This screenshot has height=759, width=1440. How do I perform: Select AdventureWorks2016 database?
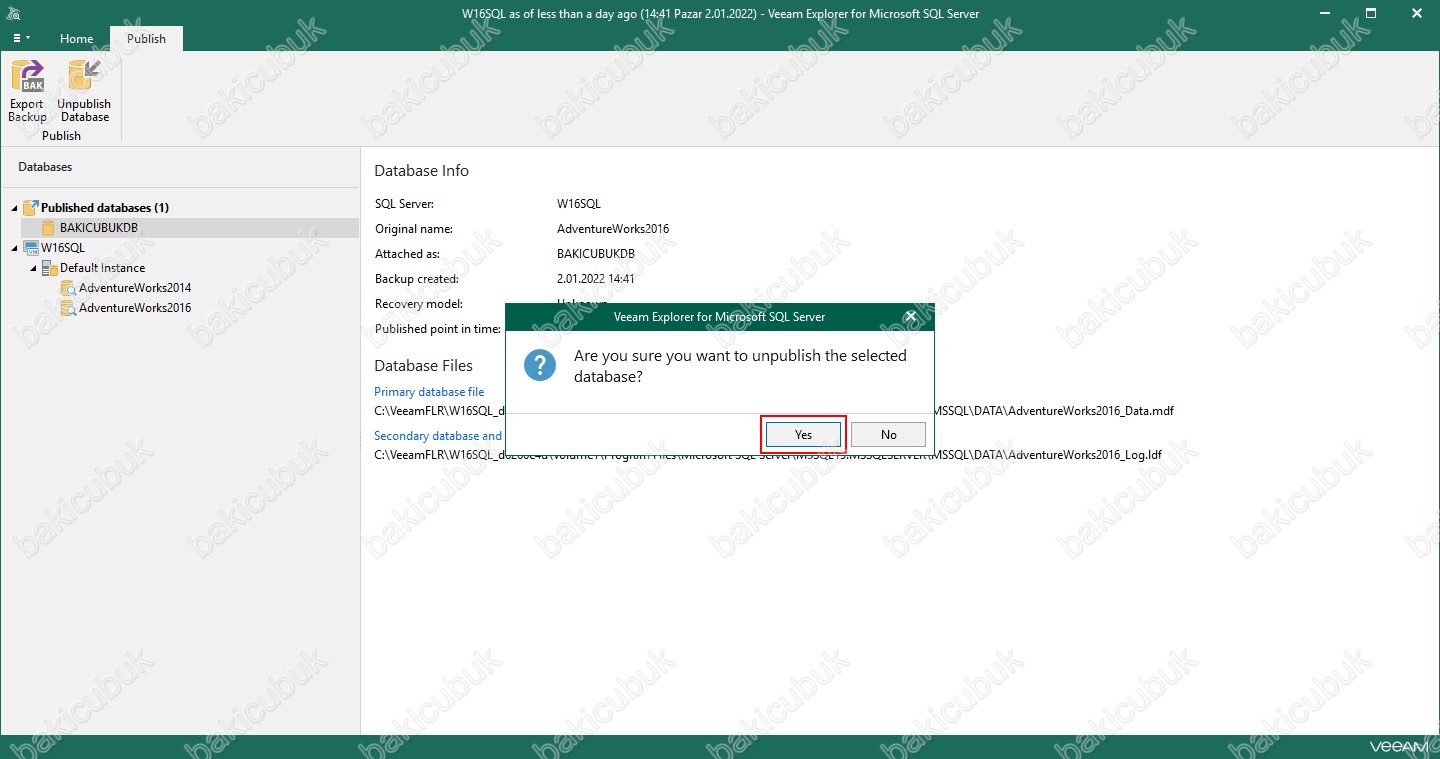(x=135, y=308)
